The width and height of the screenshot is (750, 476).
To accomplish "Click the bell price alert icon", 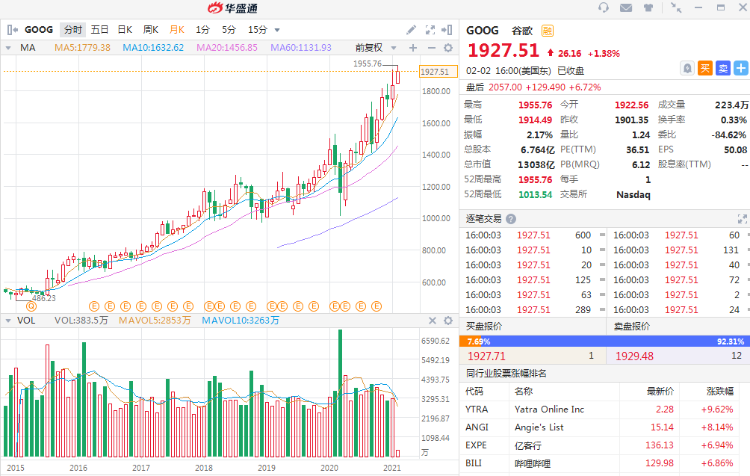I will pyautogui.click(x=687, y=68).
